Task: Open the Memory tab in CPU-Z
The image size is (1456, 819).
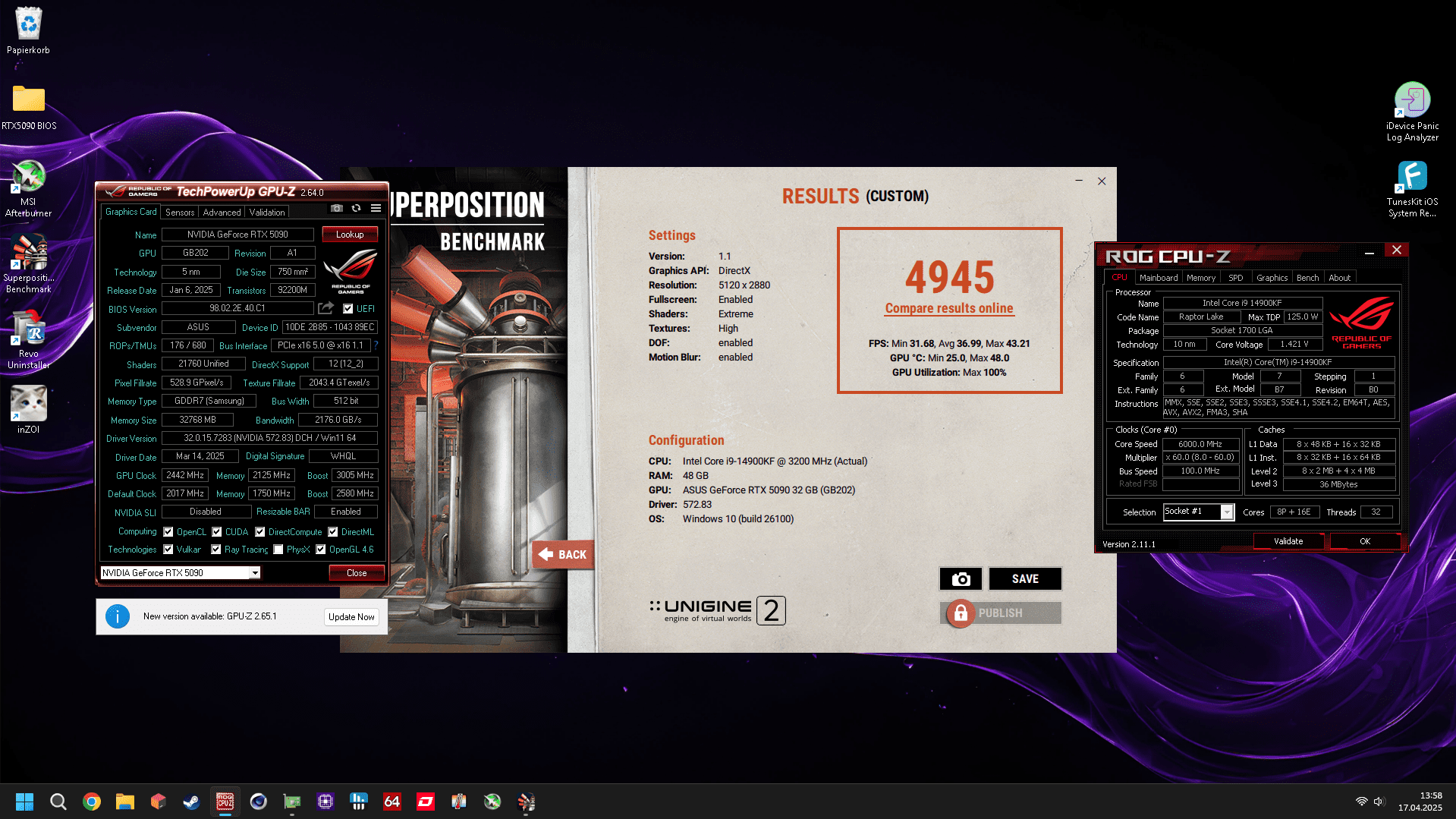Action: point(1201,278)
